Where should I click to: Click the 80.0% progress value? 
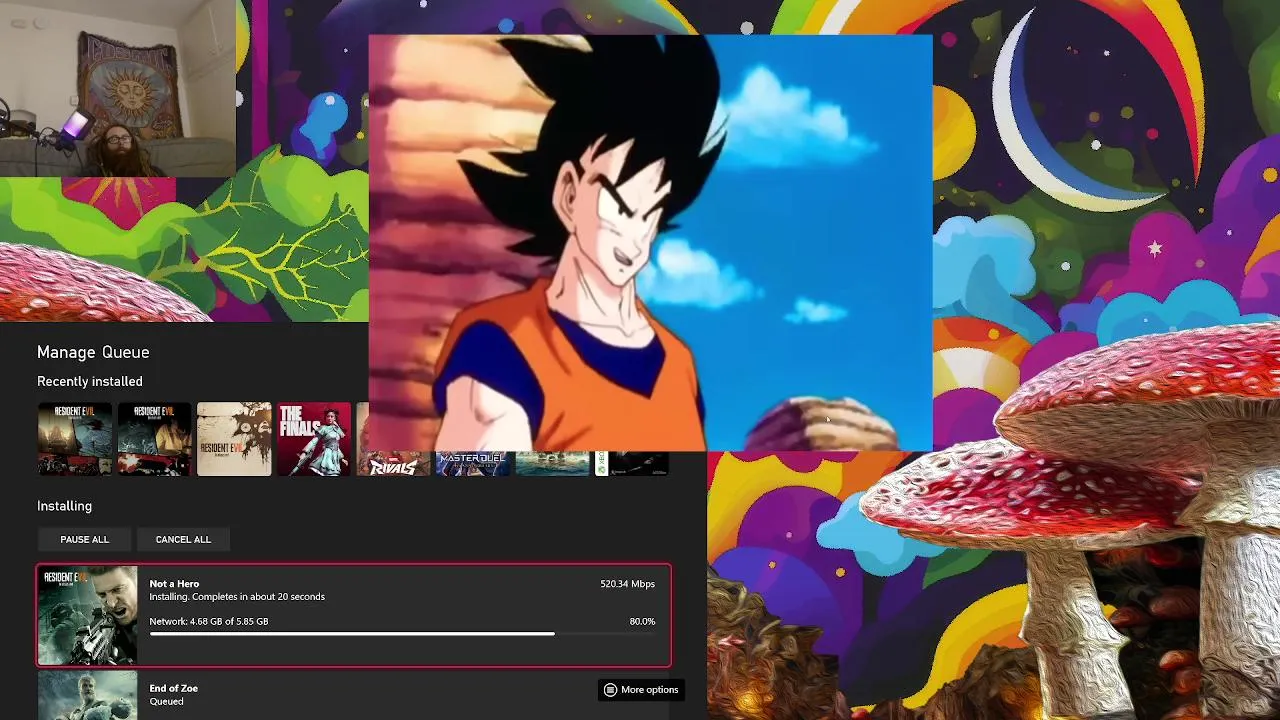tap(642, 621)
